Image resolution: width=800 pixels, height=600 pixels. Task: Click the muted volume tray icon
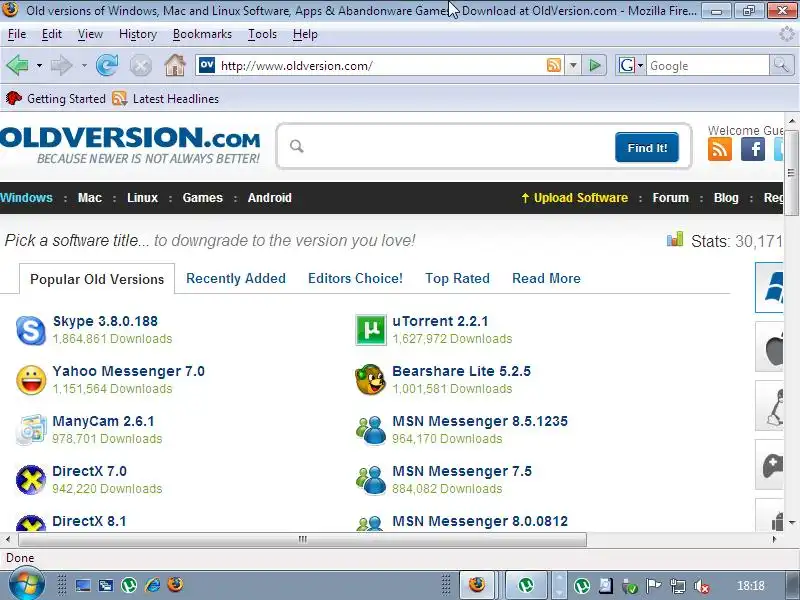click(x=702, y=586)
